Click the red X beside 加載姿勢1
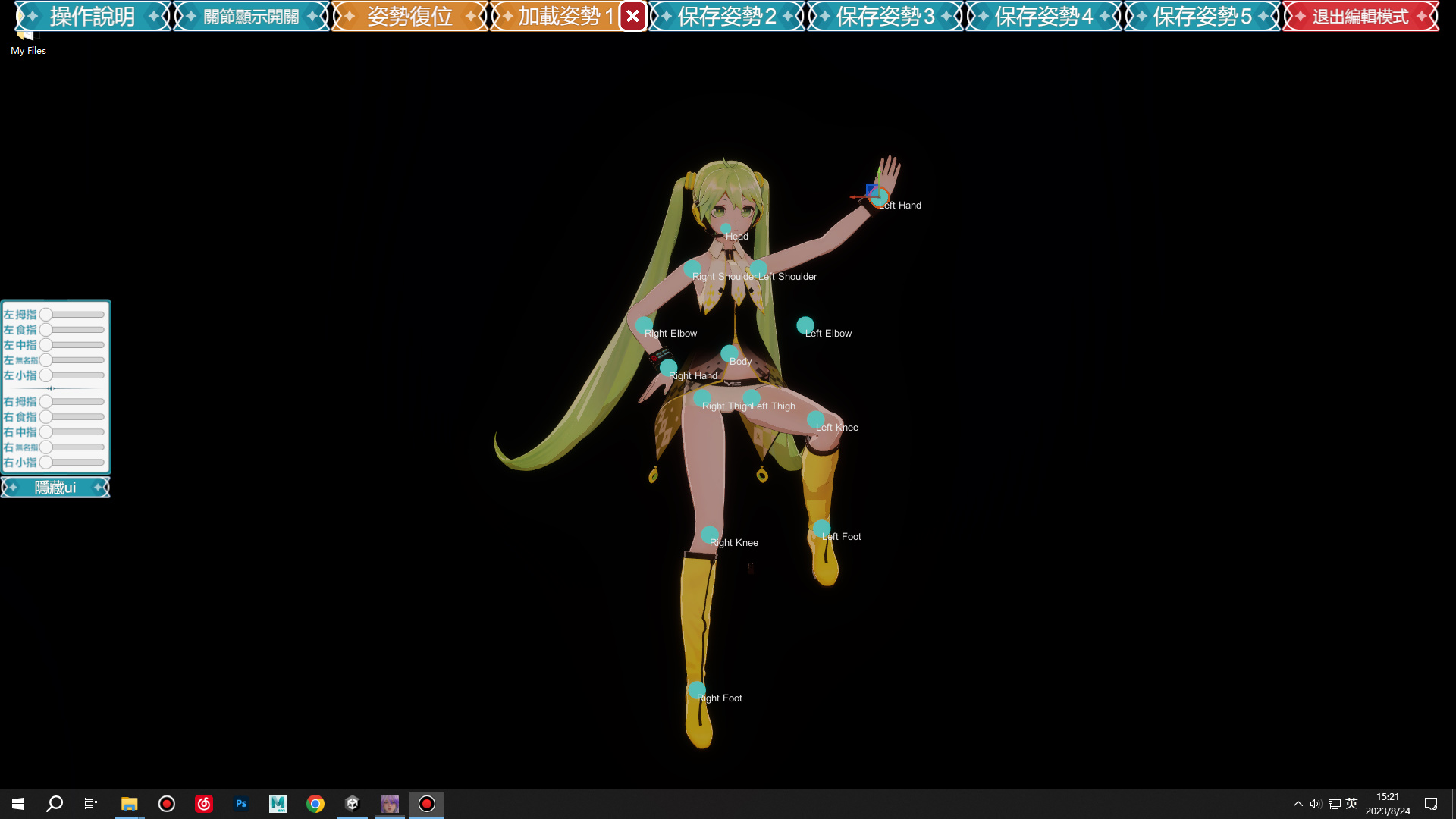1456x819 pixels. click(632, 16)
